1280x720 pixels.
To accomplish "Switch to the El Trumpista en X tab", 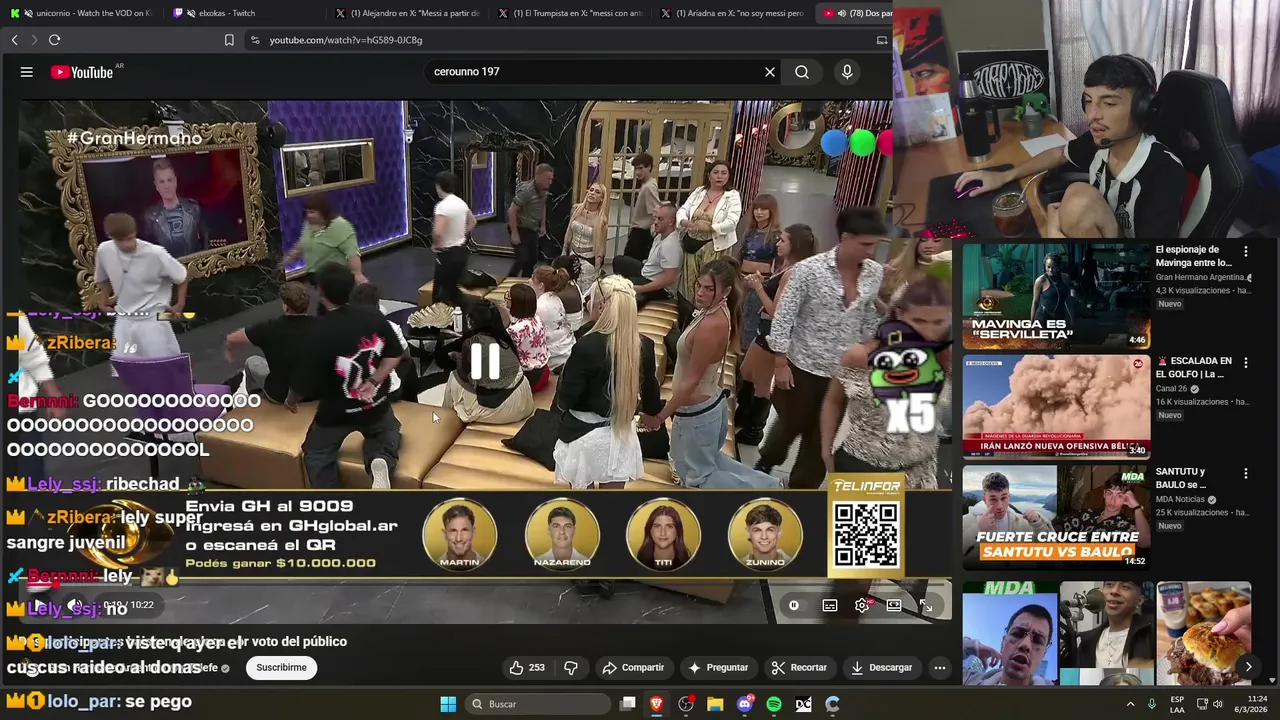I will tap(570, 13).
